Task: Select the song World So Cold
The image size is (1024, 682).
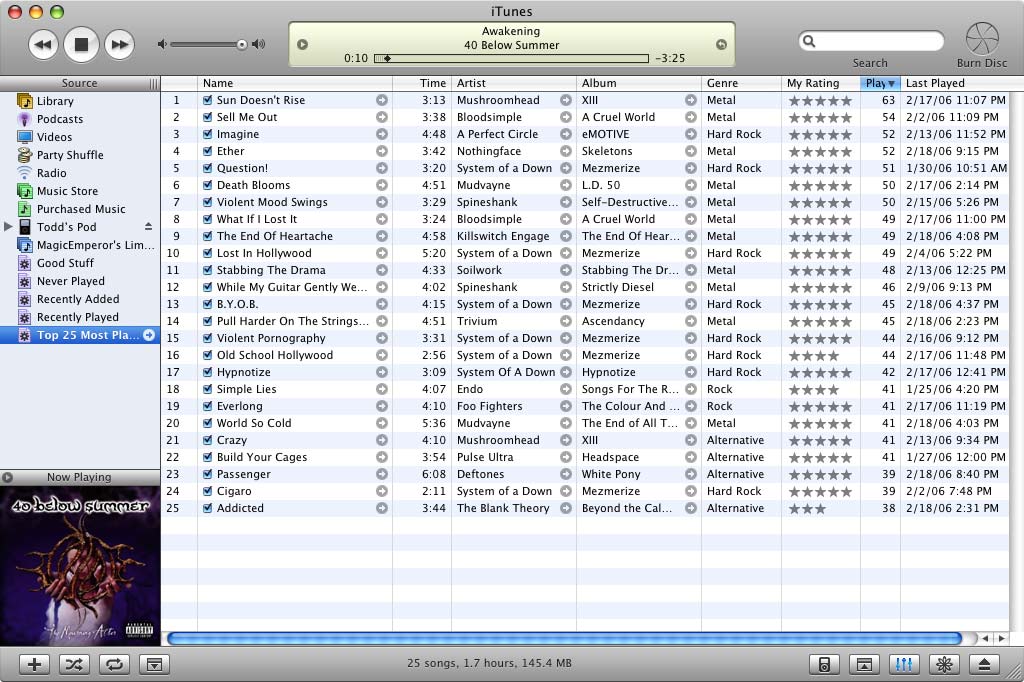Action: point(584,423)
